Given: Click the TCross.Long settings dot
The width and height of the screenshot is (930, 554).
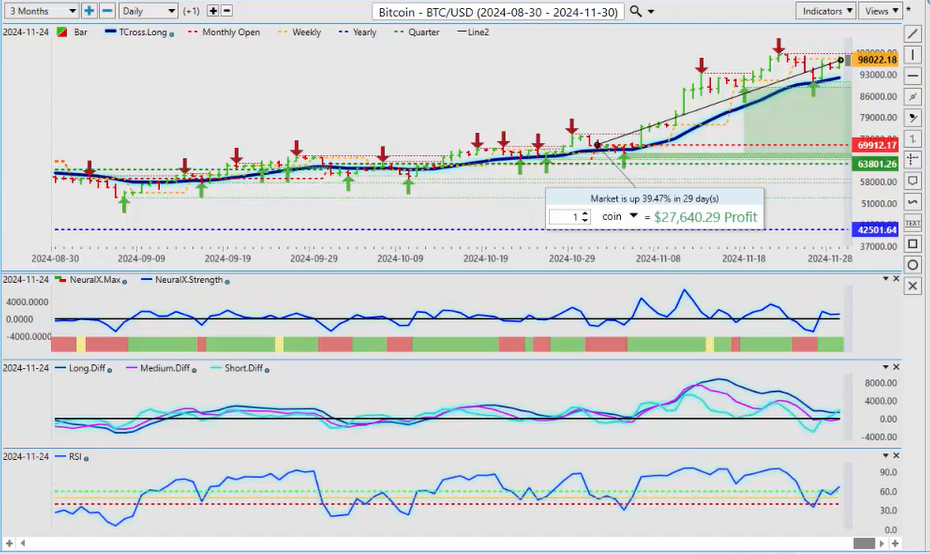Looking at the screenshot, I should [172, 34].
